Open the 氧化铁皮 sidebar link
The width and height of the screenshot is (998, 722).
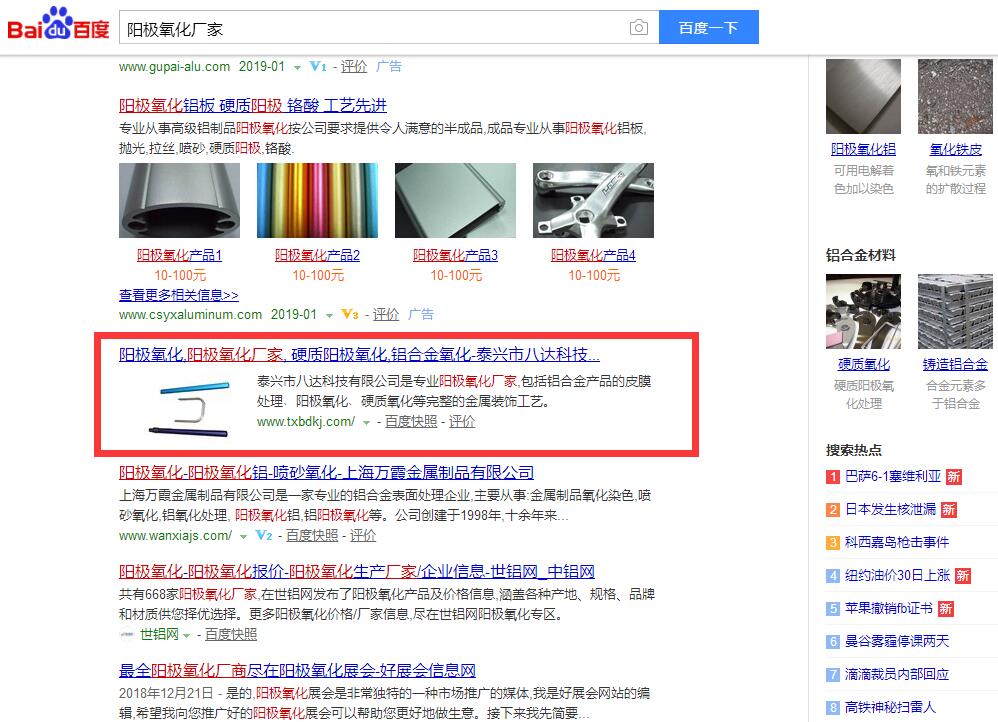955,150
